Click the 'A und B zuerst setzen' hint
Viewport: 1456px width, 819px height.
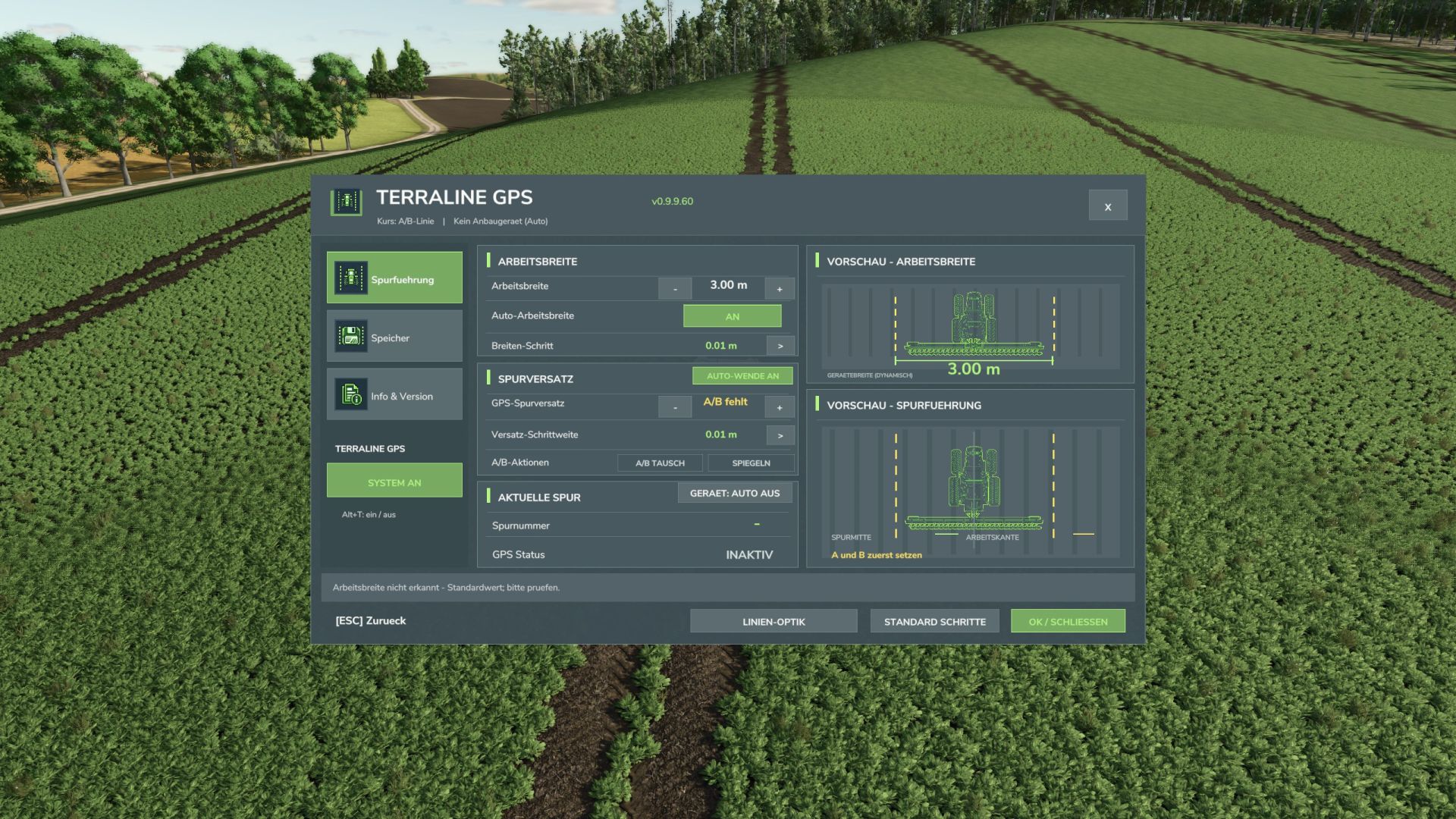click(877, 555)
